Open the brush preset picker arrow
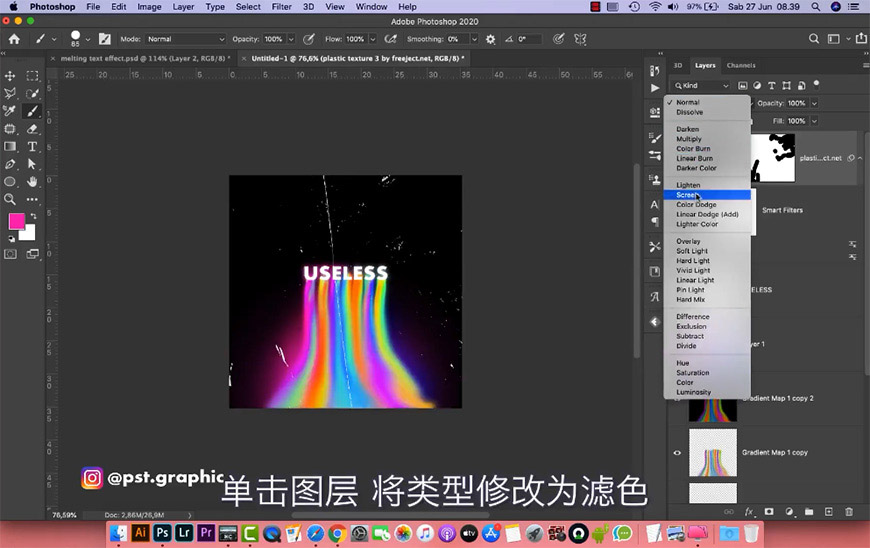The height and width of the screenshot is (548, 870). tap(88, 39)
